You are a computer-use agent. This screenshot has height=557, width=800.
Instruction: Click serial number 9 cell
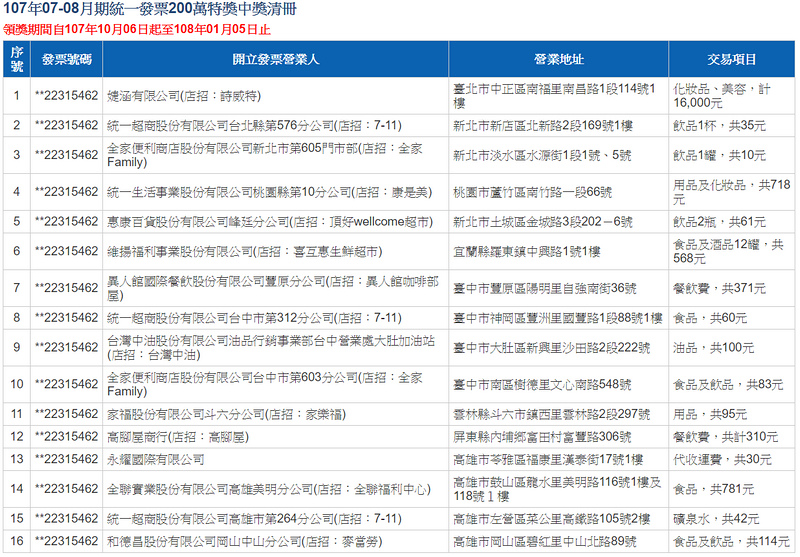coord(17,347)
